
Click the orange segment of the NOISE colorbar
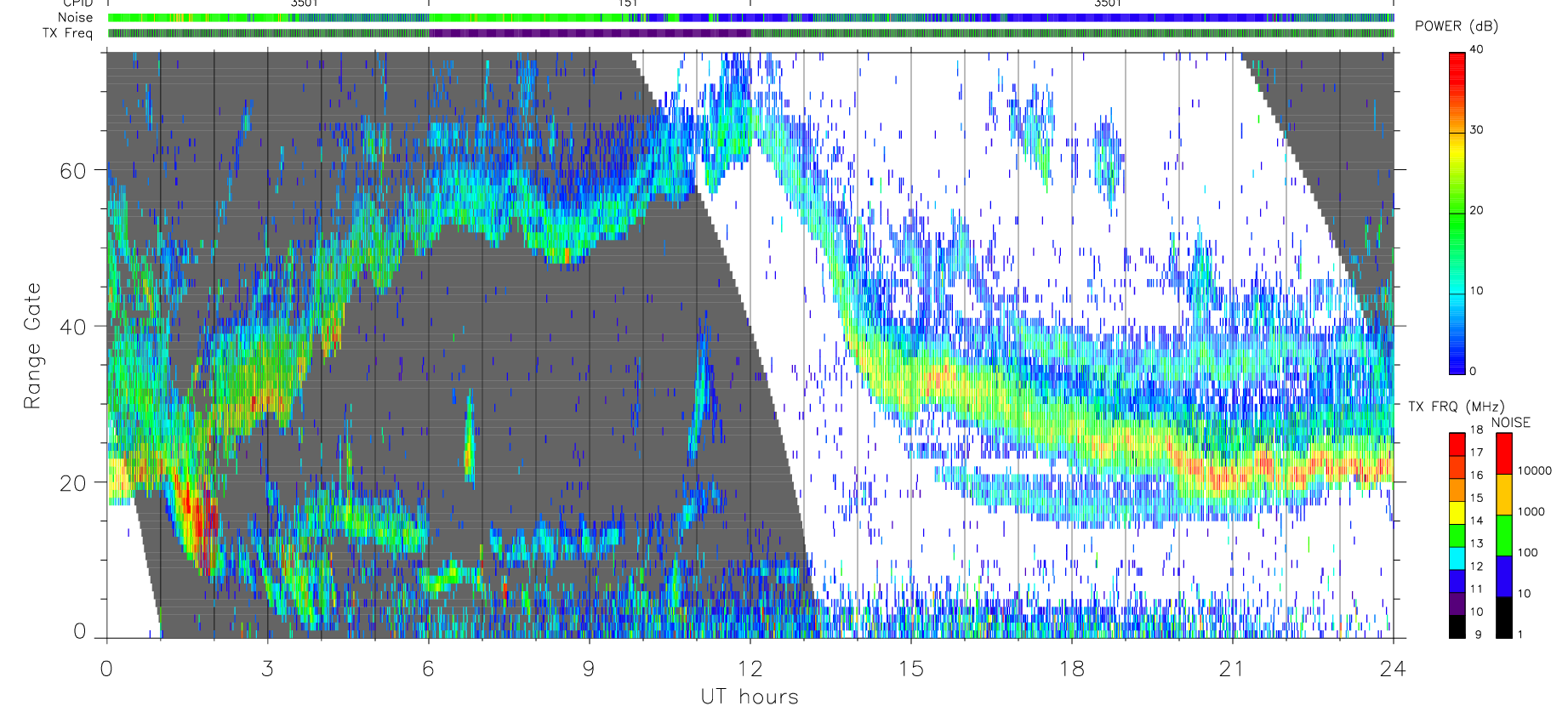[x=1504, y=494]
